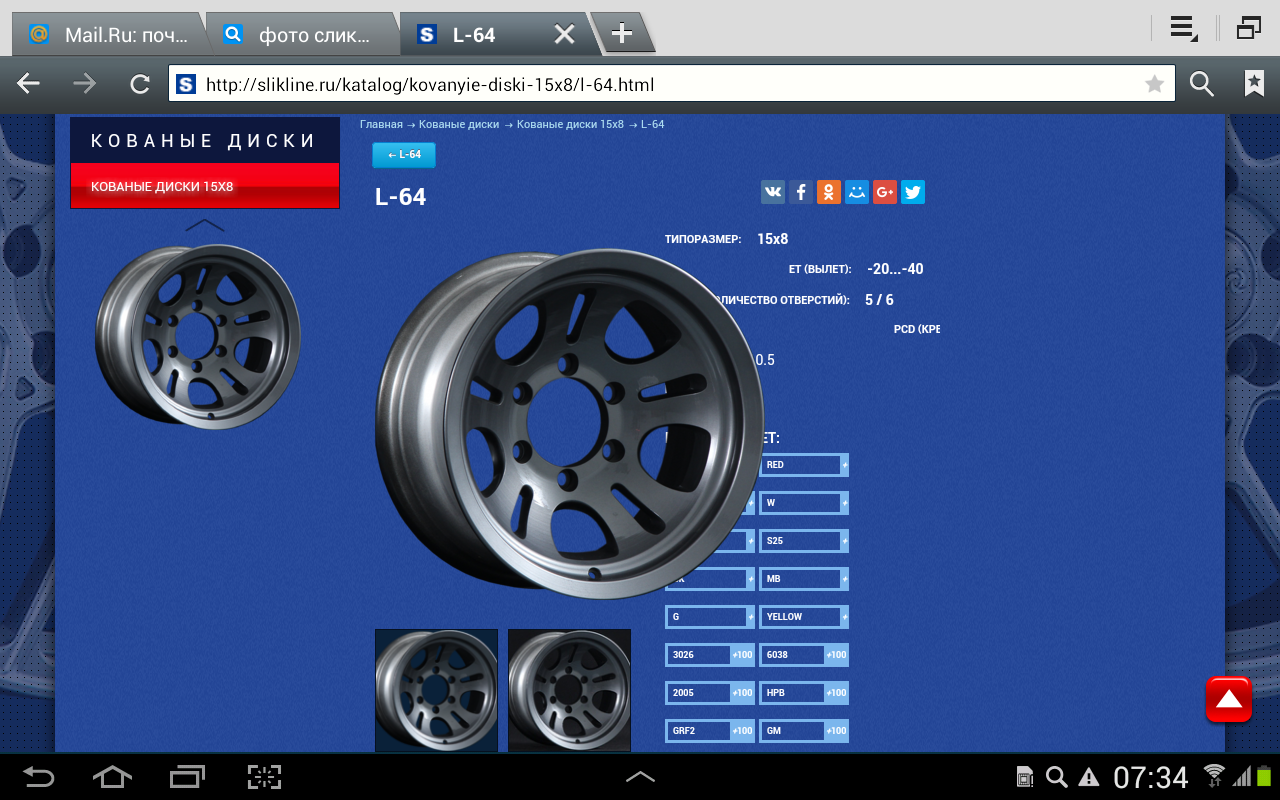Click up chevron above left wheel thumbnail
This screenshot has width=1280, height=800.
click(x=205, y=225)
